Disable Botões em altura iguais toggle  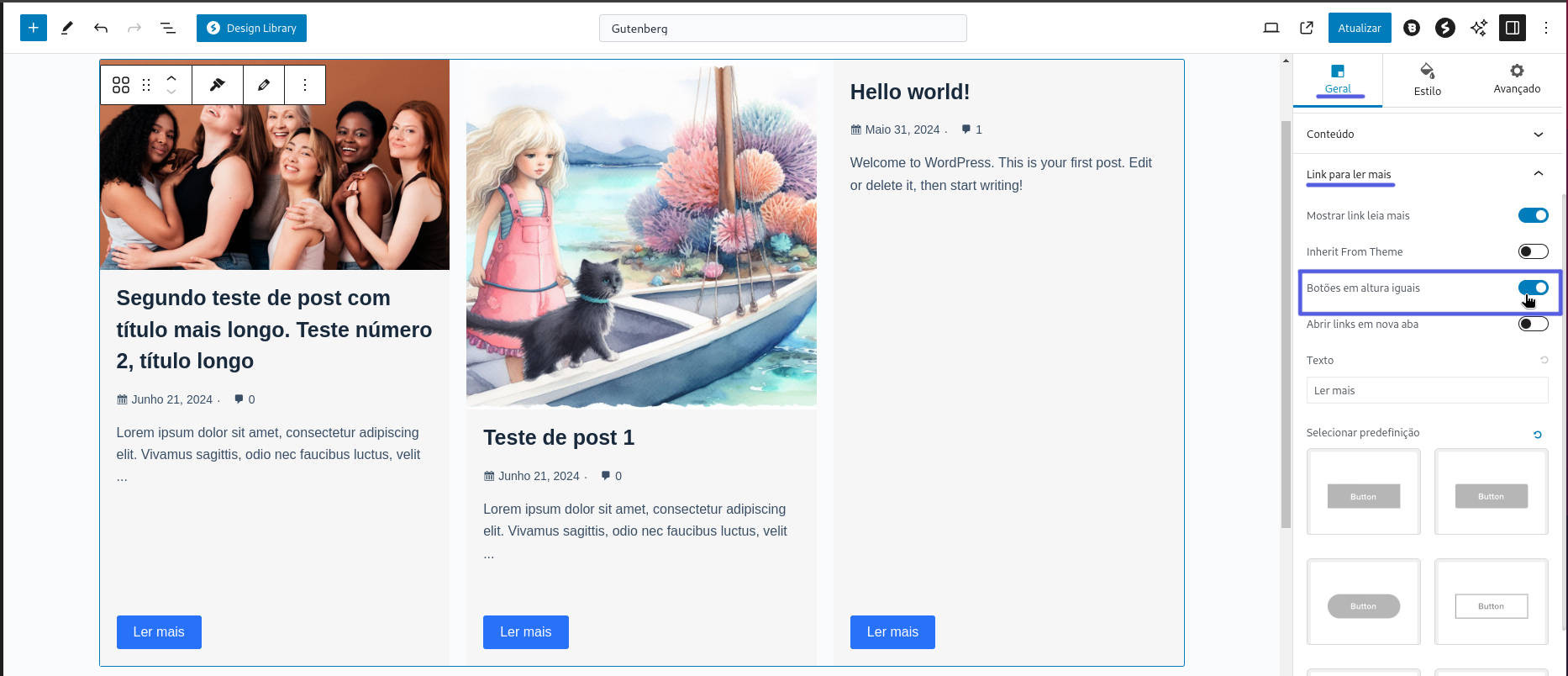coord(1533,288)
